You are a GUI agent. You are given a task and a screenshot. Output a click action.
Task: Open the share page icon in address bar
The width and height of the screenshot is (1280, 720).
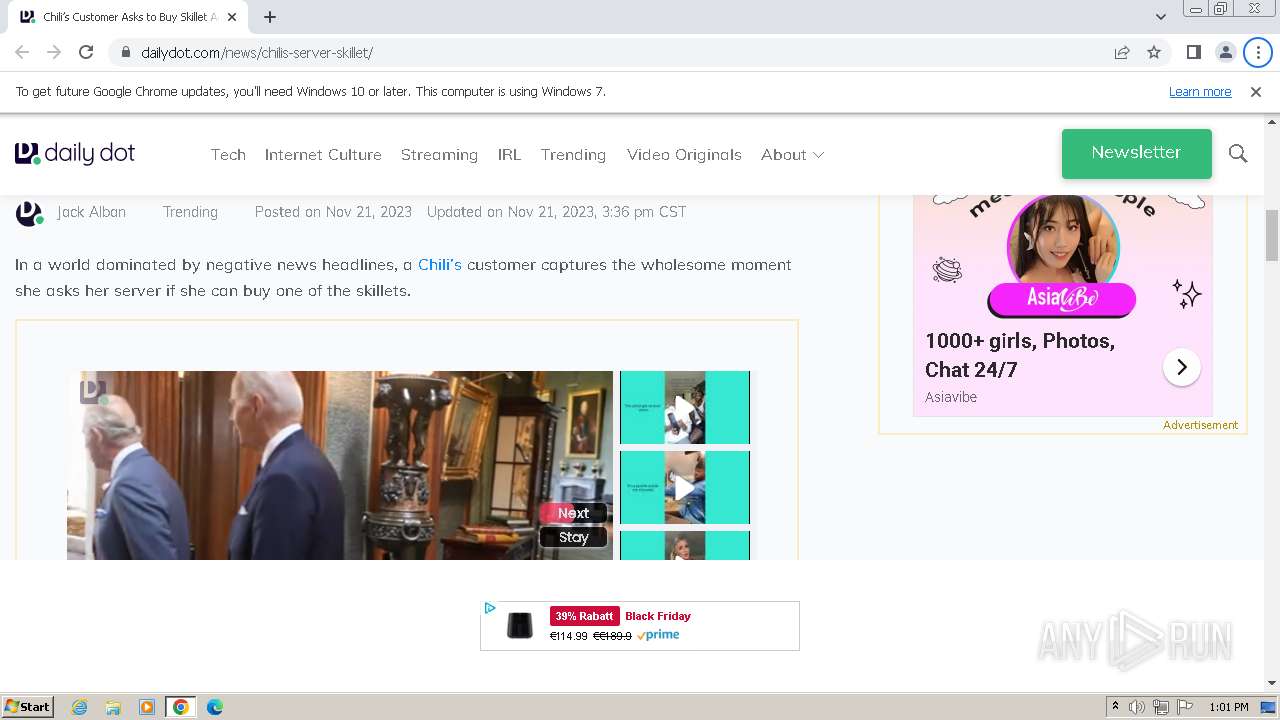tap(1122, 52)
